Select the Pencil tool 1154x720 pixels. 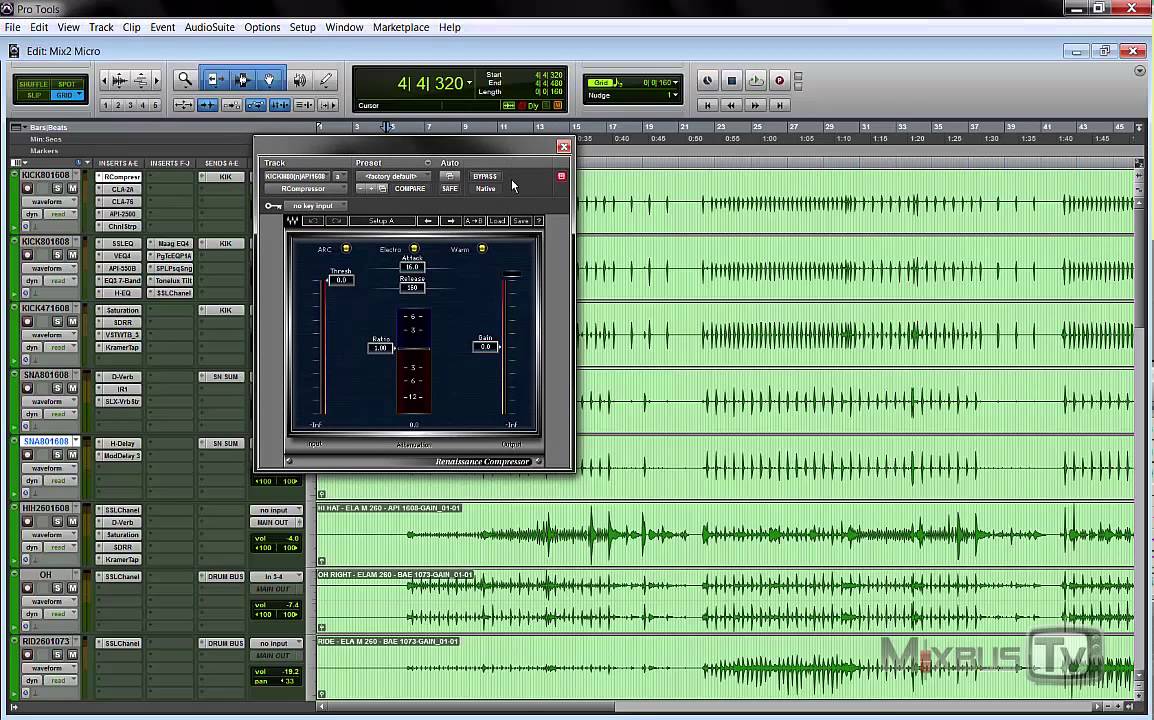pyautogui.click(x=326, y=80)
